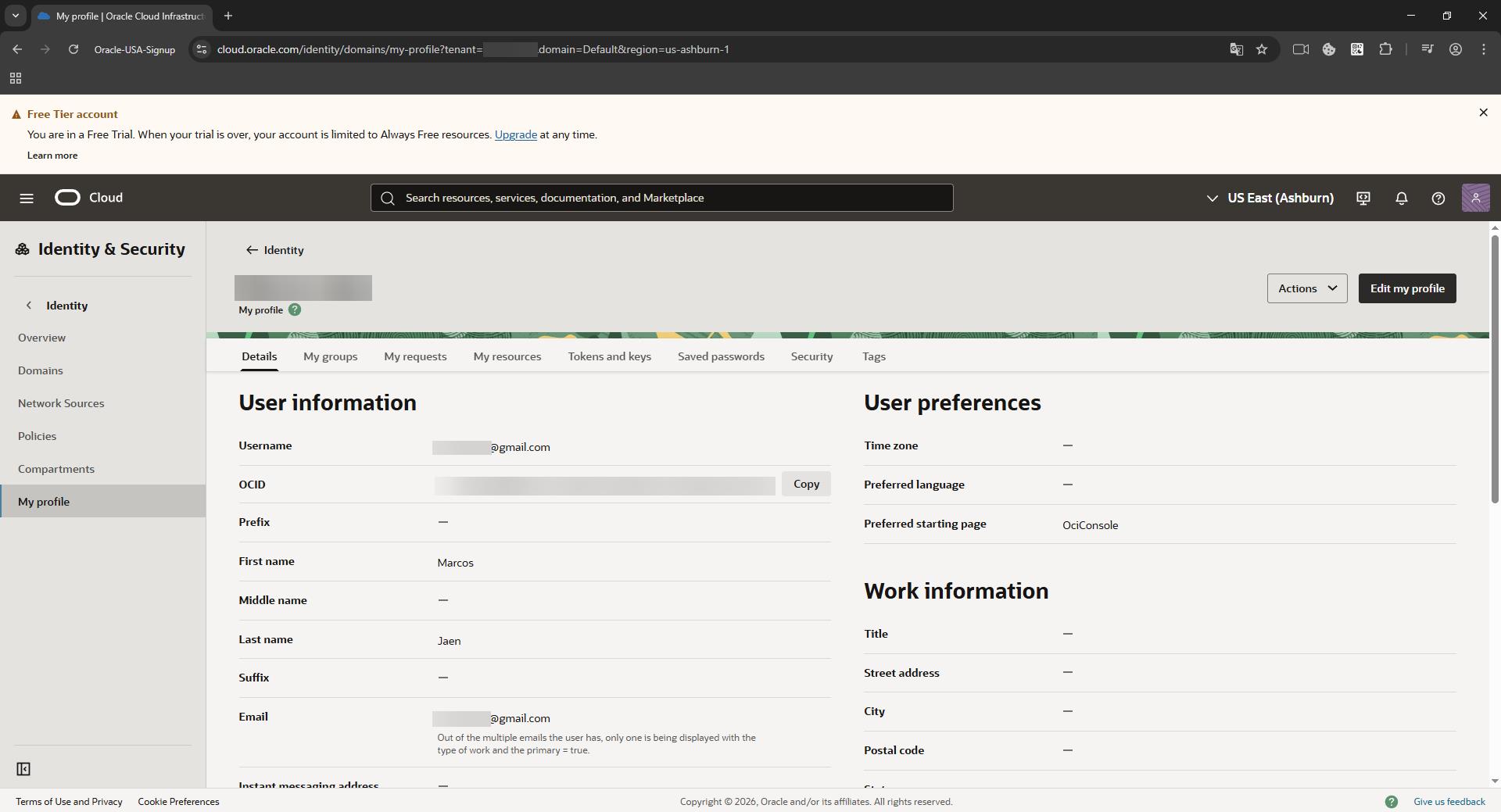Image resolution: width=1501 pixels, height=812 pixels.
Task: Open the Actions dropdown
Action: pyautogui.click(x=1306, y=288)
